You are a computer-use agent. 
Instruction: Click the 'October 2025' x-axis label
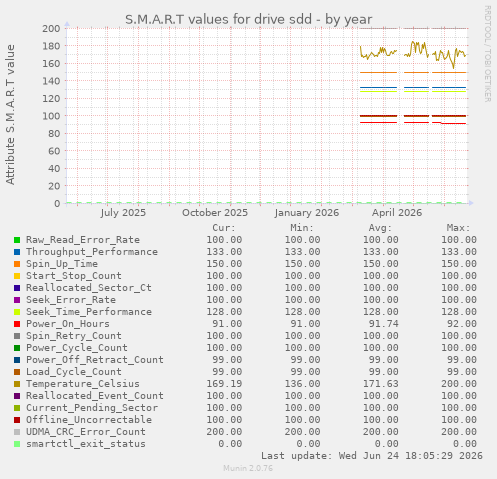[215, 213]
